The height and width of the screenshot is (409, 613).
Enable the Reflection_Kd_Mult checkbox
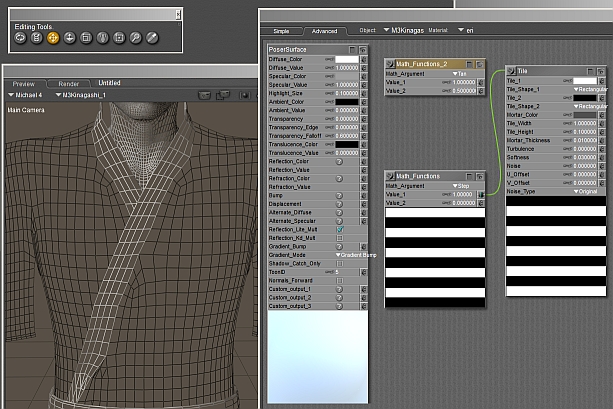(340, 238)
